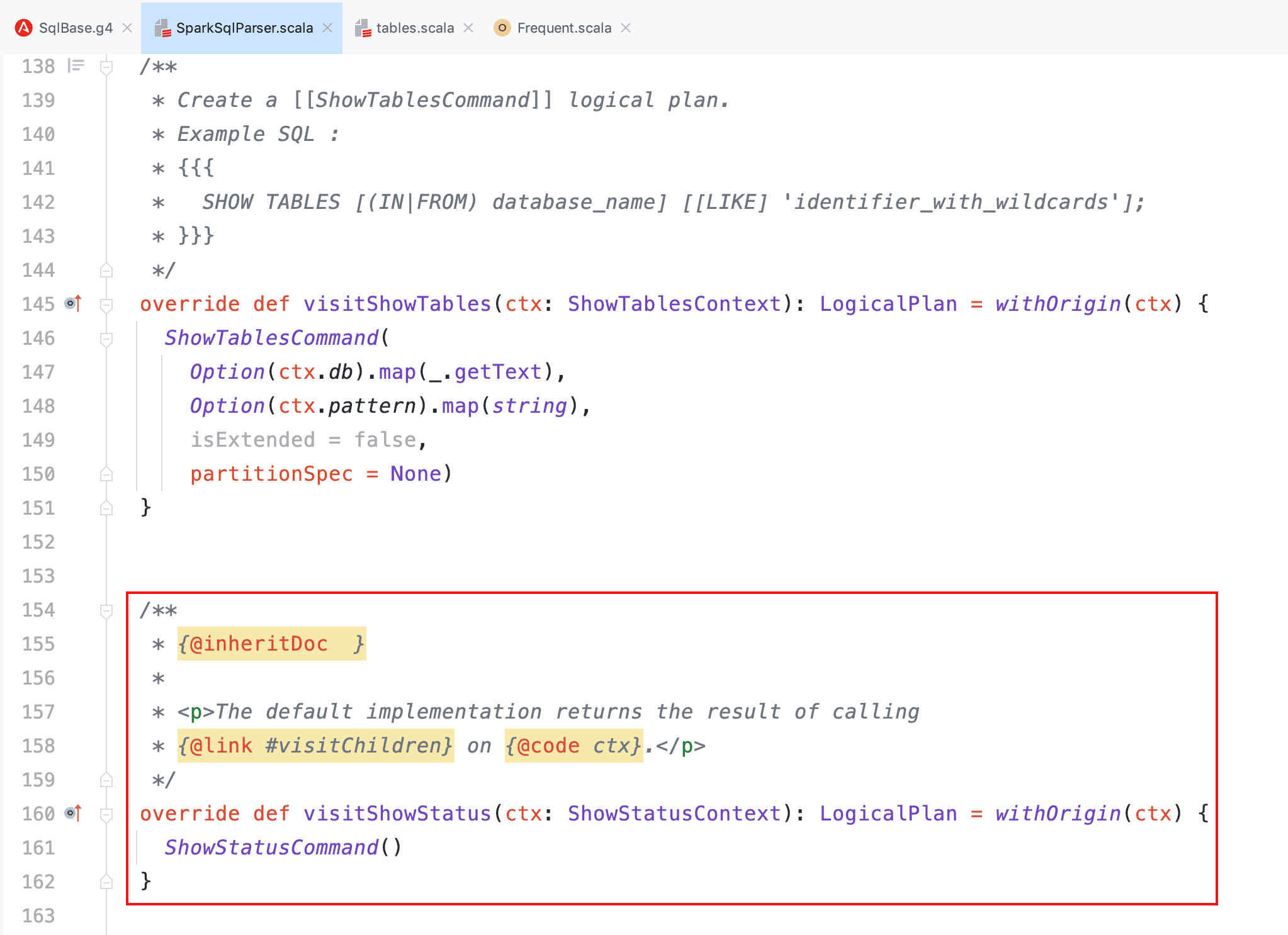Click the Frequent.scala object file icon

click(502, 28)
